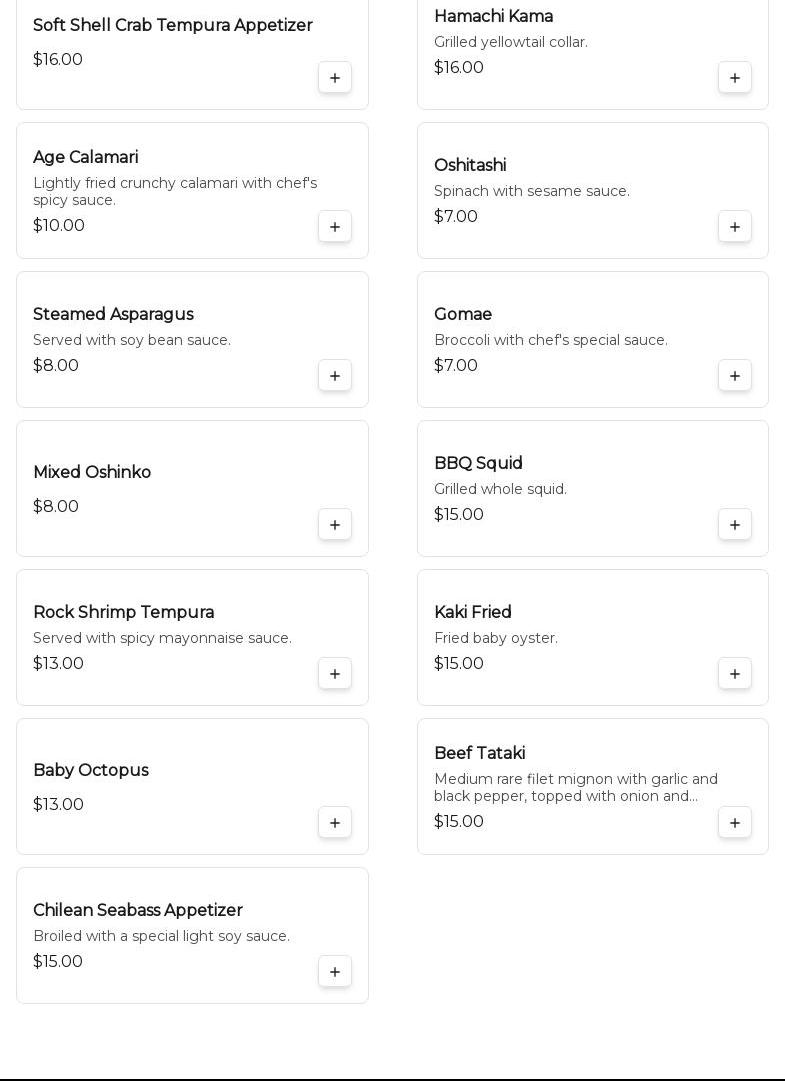Add Gomae to the order
785x1081 pixels.
[x=735, y=376]
